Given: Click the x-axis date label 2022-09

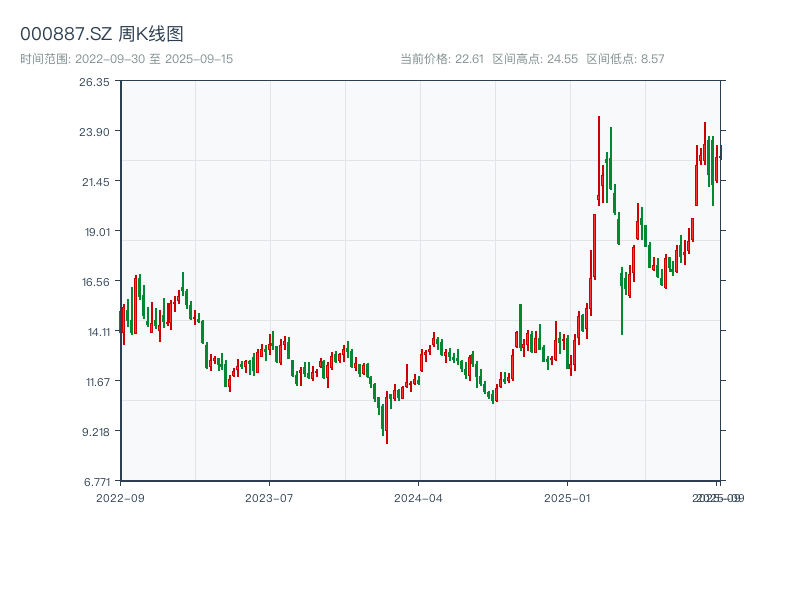Looking at the screenshot, I should [120, 498].
